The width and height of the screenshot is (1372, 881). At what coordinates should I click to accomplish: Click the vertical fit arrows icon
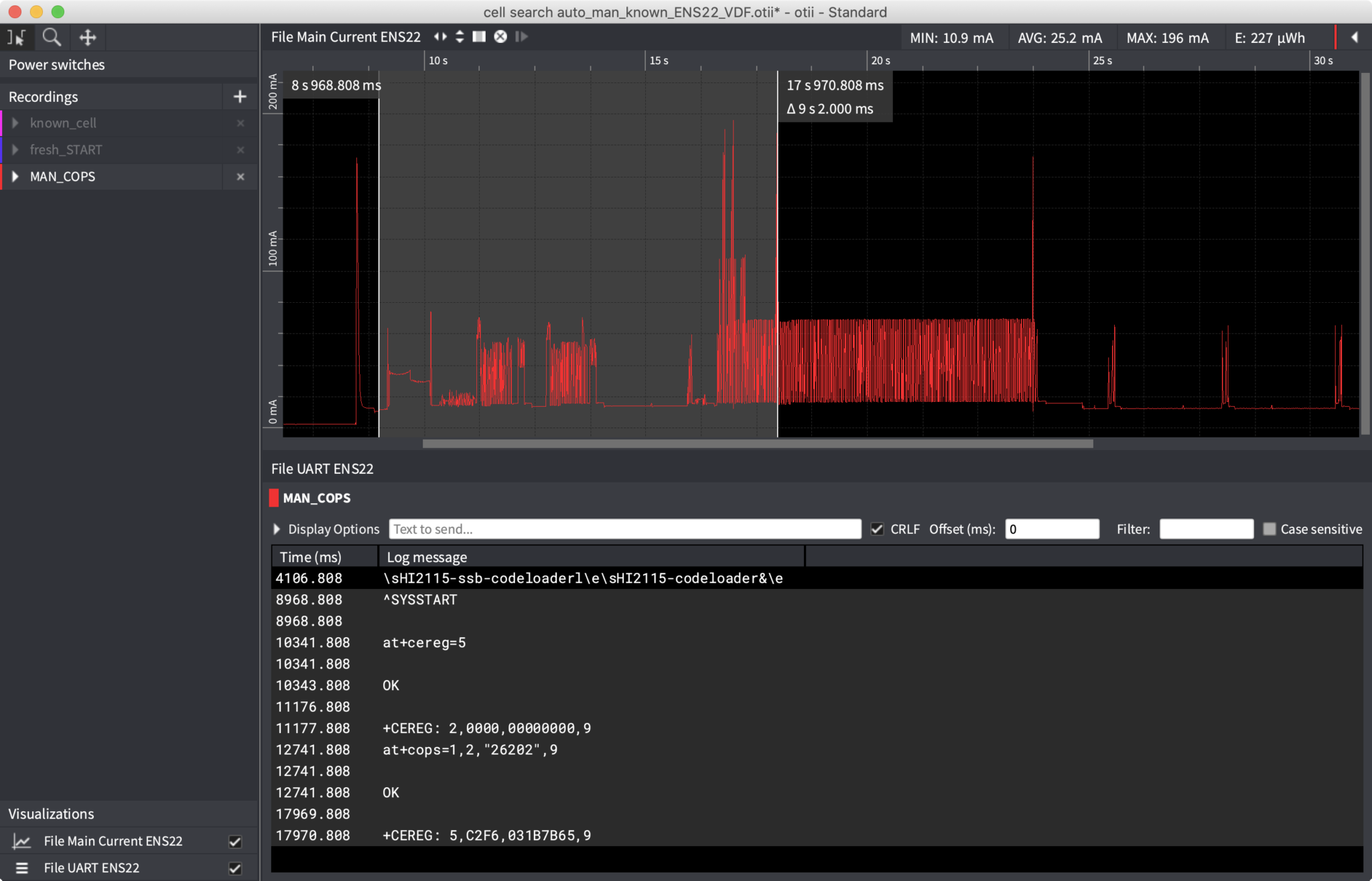click(x=460, y=36)
